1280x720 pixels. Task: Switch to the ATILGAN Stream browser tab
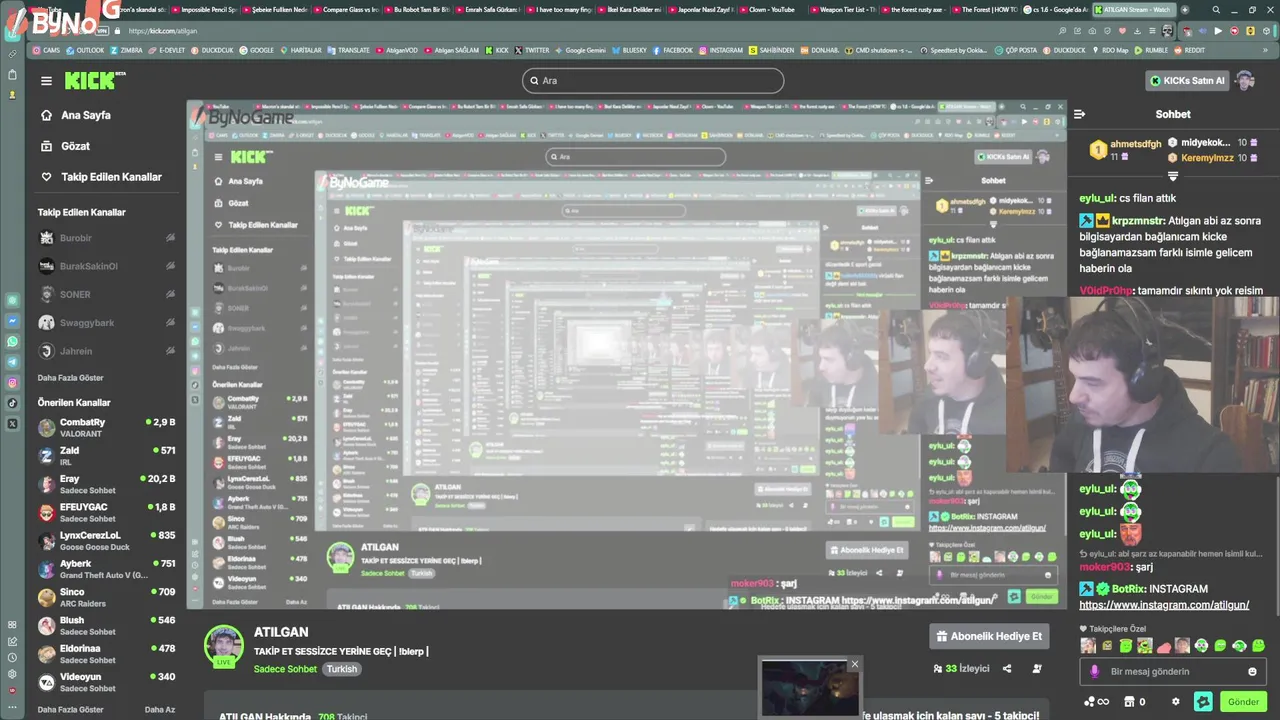[1133, 10]
